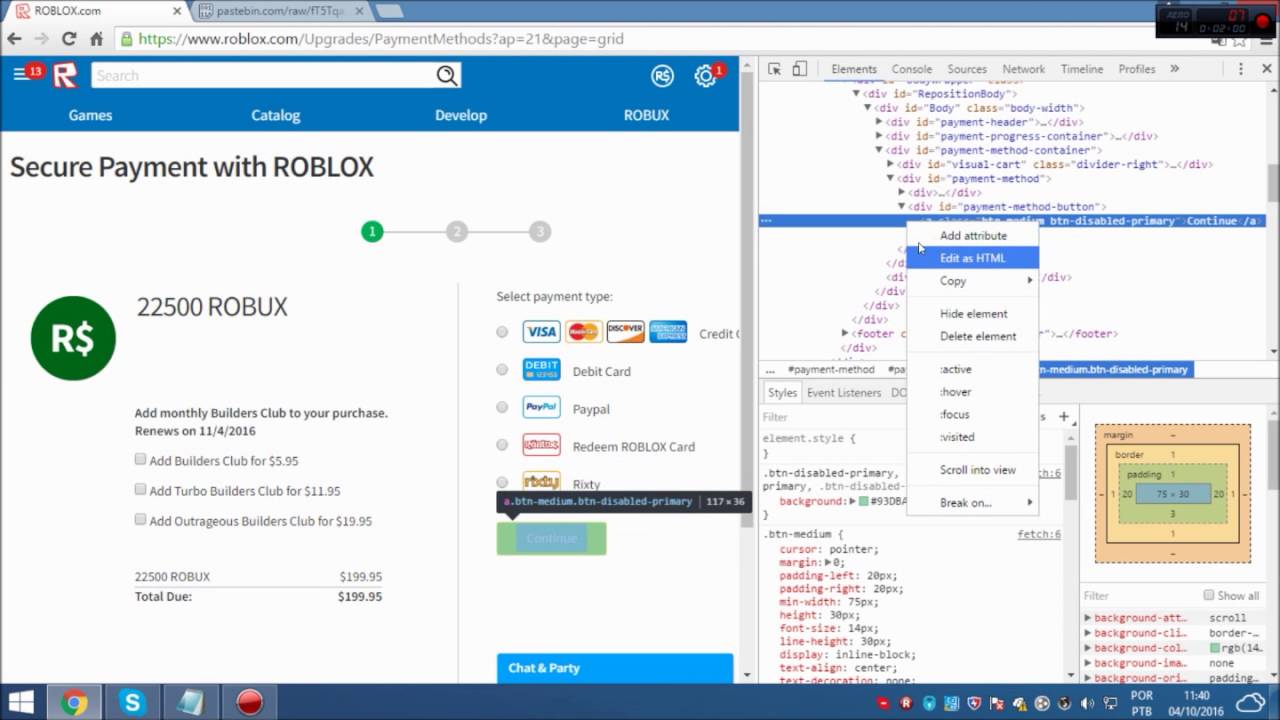
Task: Open Chrome from the taskbar
Action: pyautogui.click(x=74, y=702)
